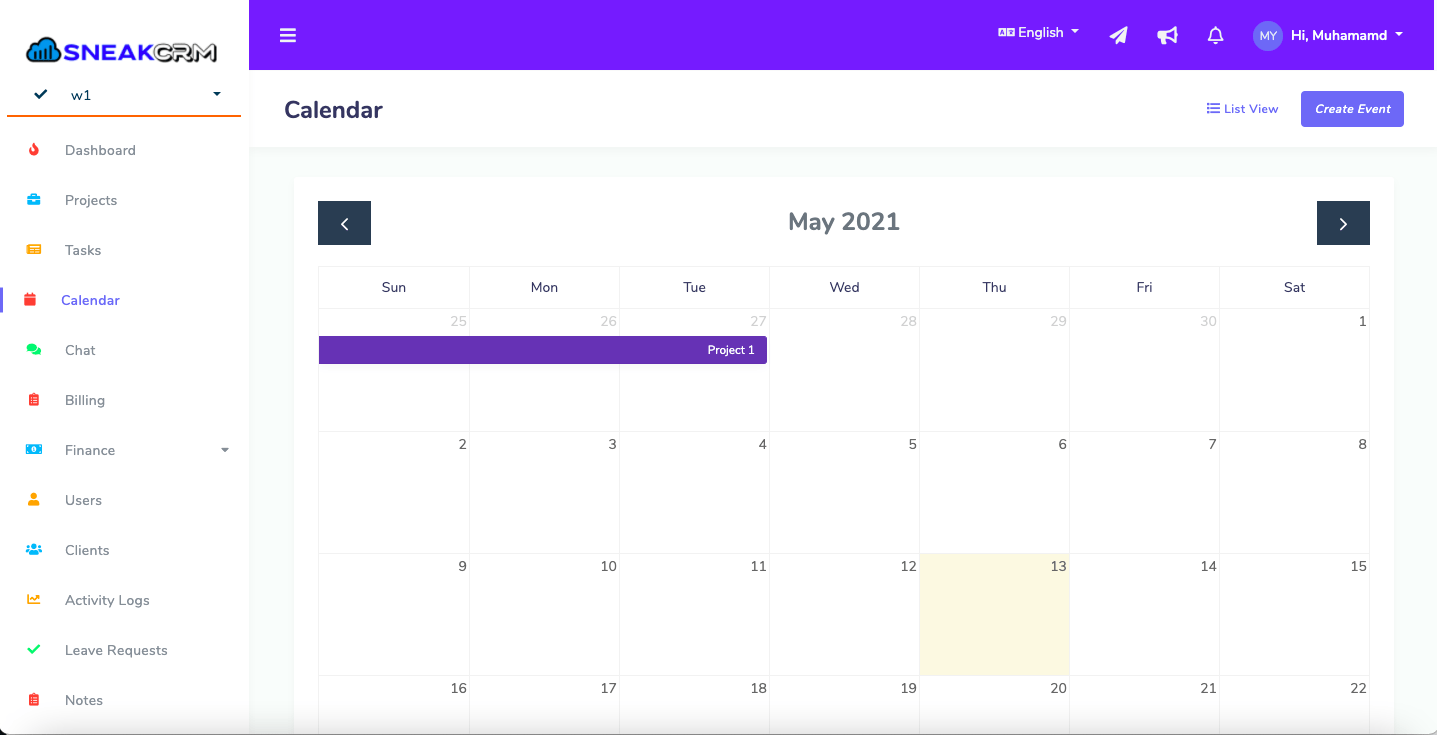Click the Projects briefcase icon
Image resolution: width=1437 pixels, height=735 pixels.
click(34, 200)
